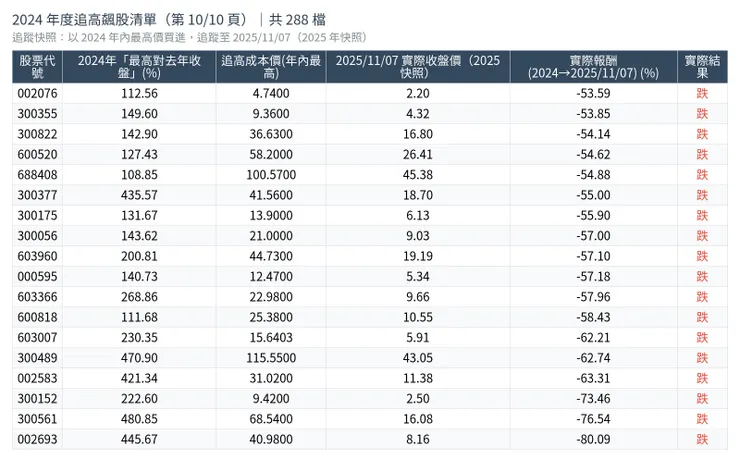Click the red 跌 result for 002076
Viewport: 740px width, 462px height.
click(x=702, y=93)
